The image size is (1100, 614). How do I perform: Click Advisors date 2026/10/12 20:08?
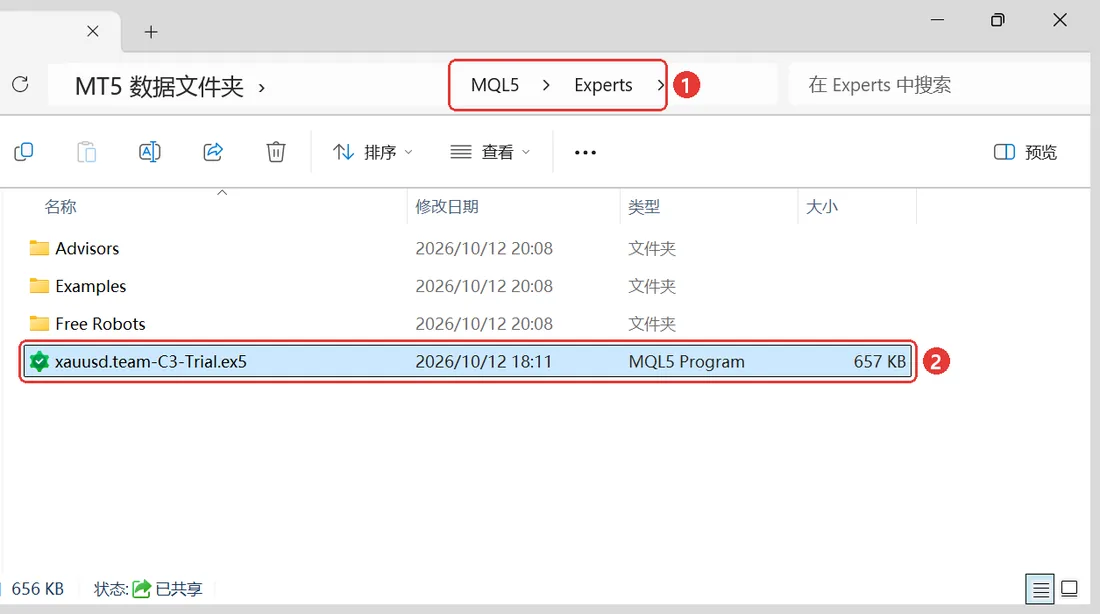pyautogui.click(x=484, y=248)
